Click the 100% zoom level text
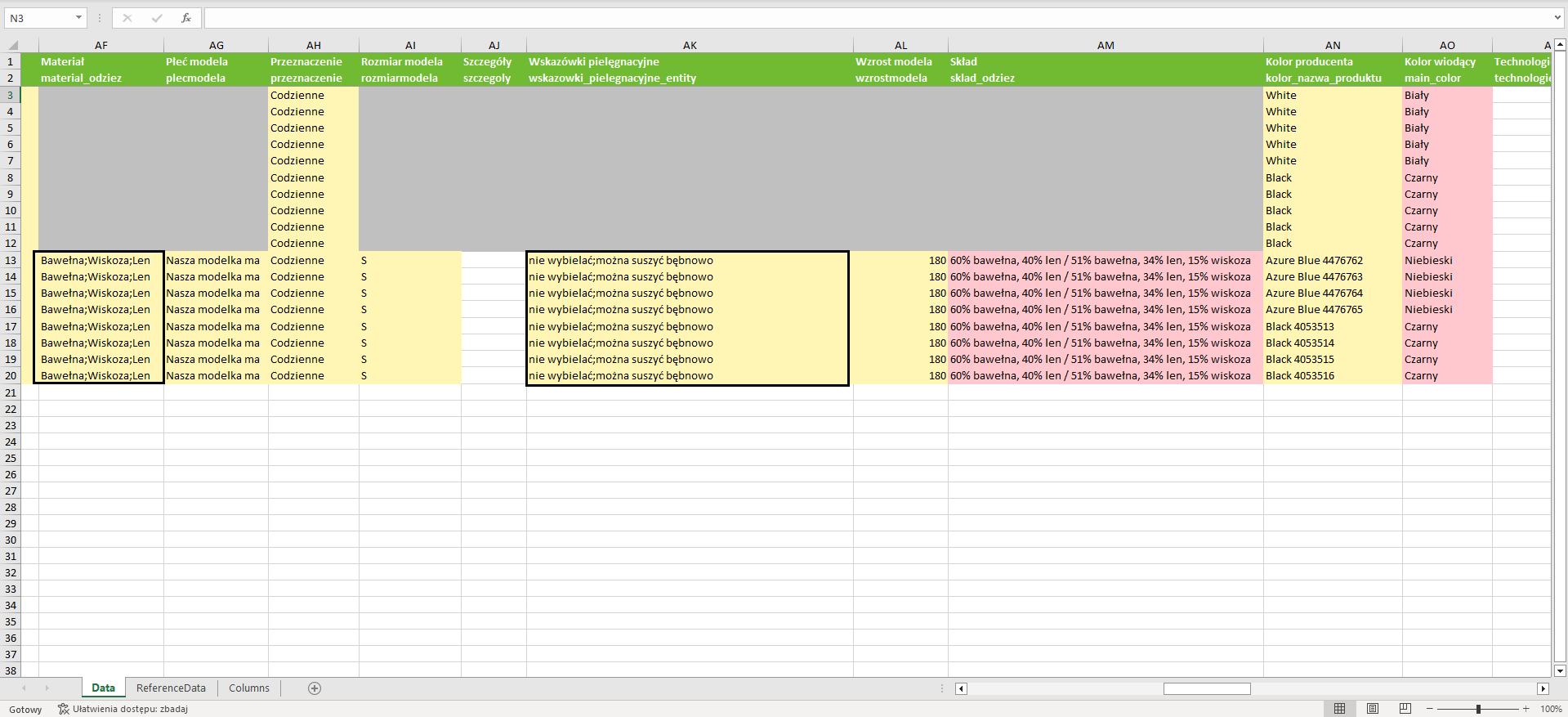Screen dimensions: 1568x717 click(x=1550, y=709)
